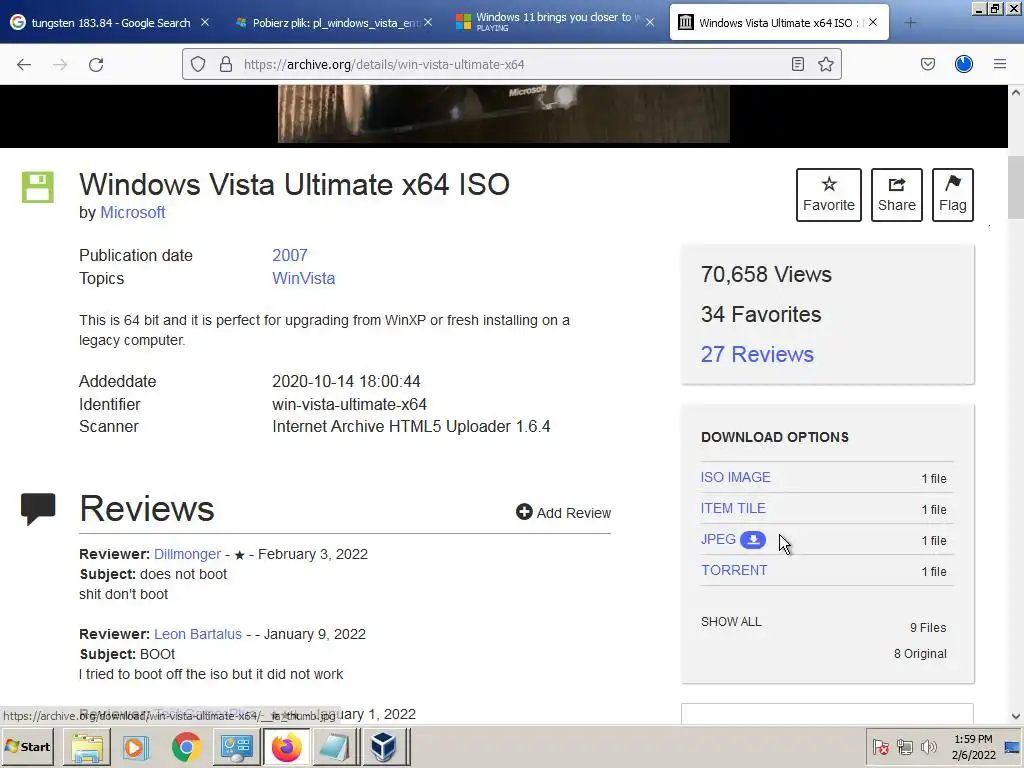This screenshot has height=768, width=1024.
Task: Click the network tray icon
Action: point(904,747)
